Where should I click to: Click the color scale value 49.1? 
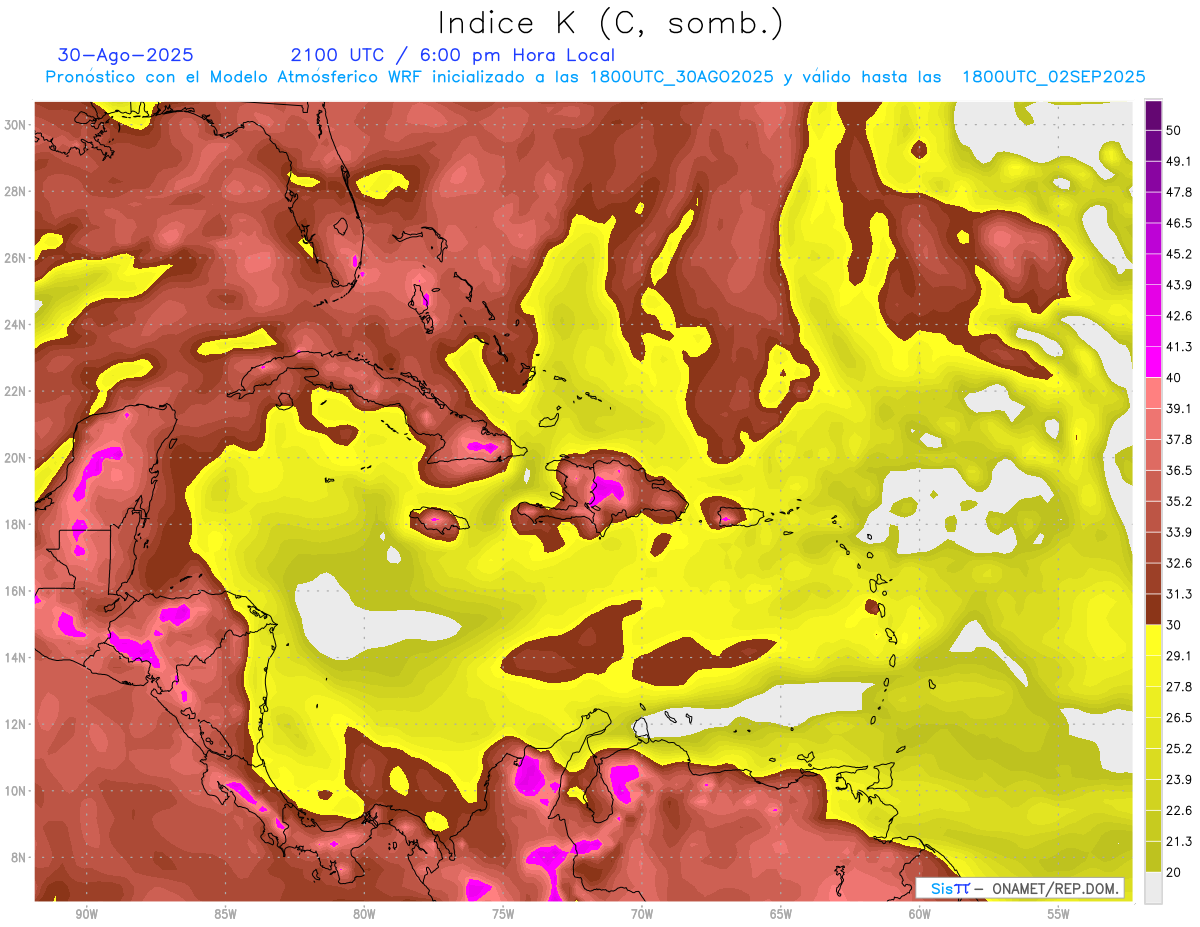(x=1179, y=161)
